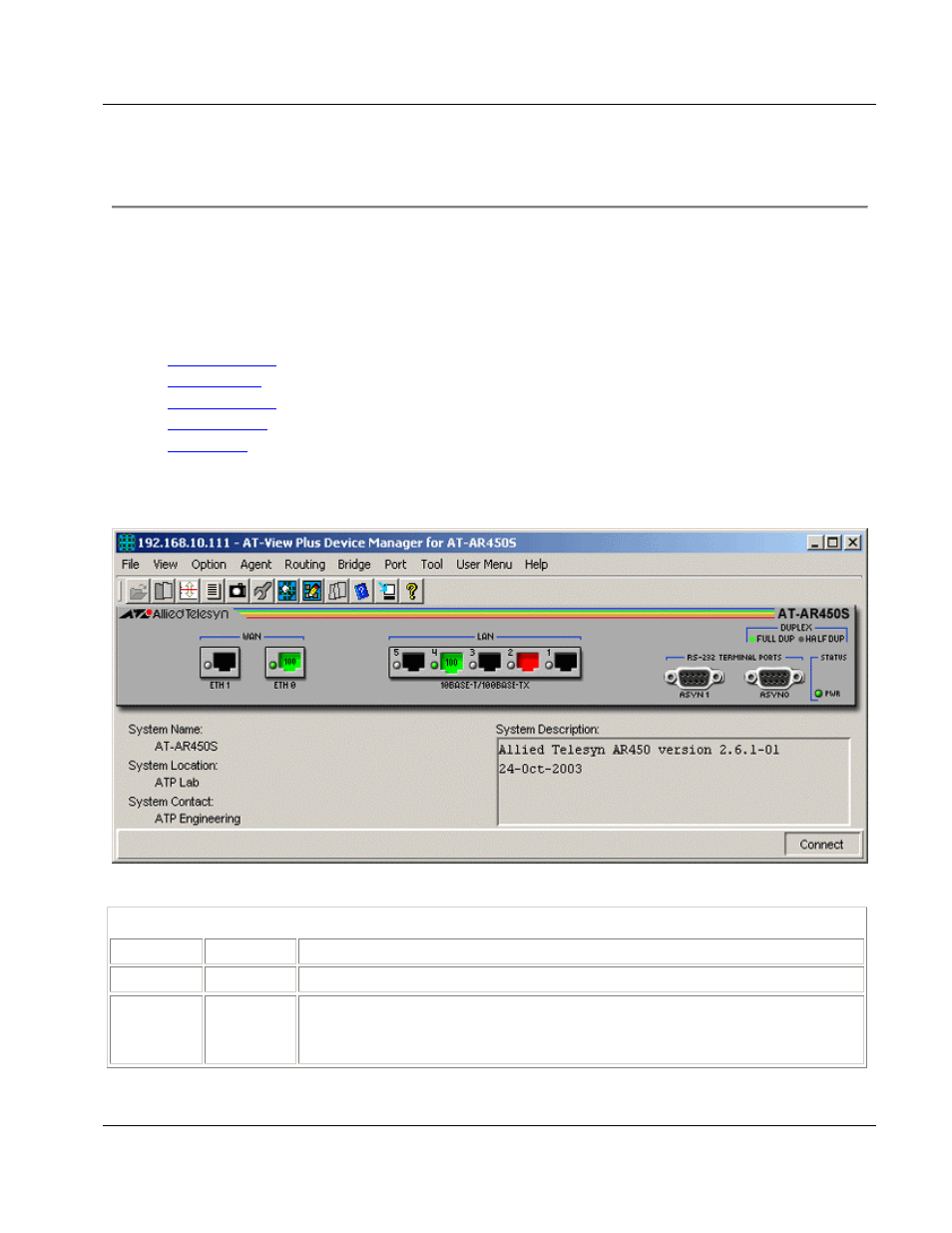This screenshot has width=952, height=1233.
Task: Click the text lines document toolbar icon
Action: click(x=213, y=591)
